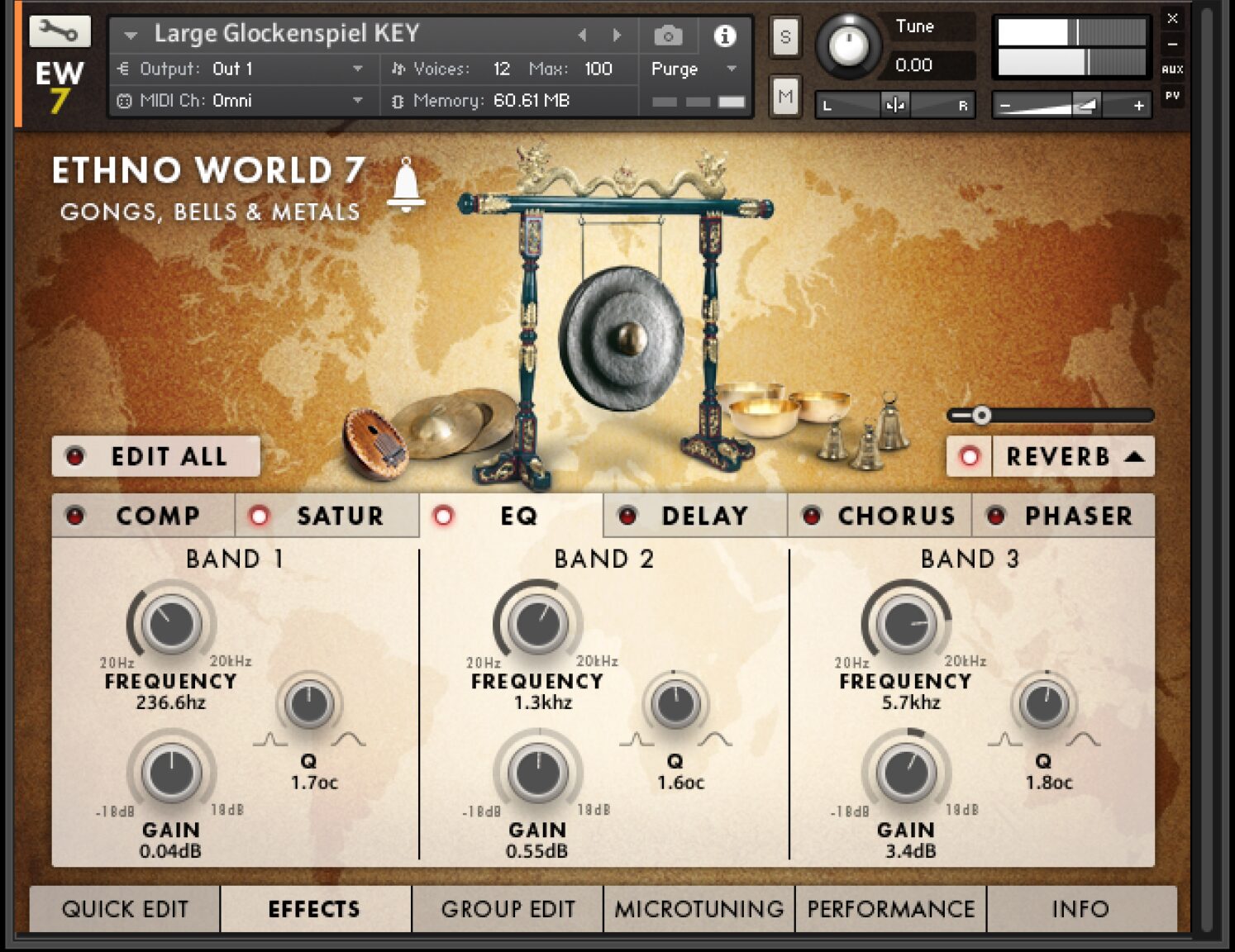This screenshot has width=1235, height=952.
Task: Click the Band 3 GAIN knob
Action: 906,773
